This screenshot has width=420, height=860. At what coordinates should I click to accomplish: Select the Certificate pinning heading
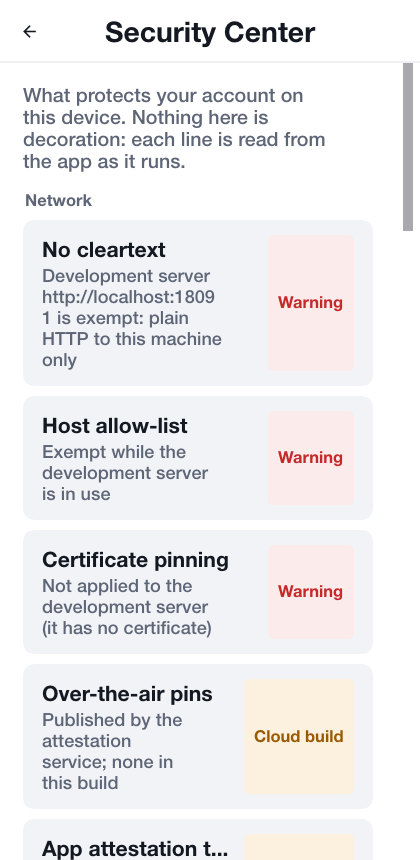coord(135,560)
